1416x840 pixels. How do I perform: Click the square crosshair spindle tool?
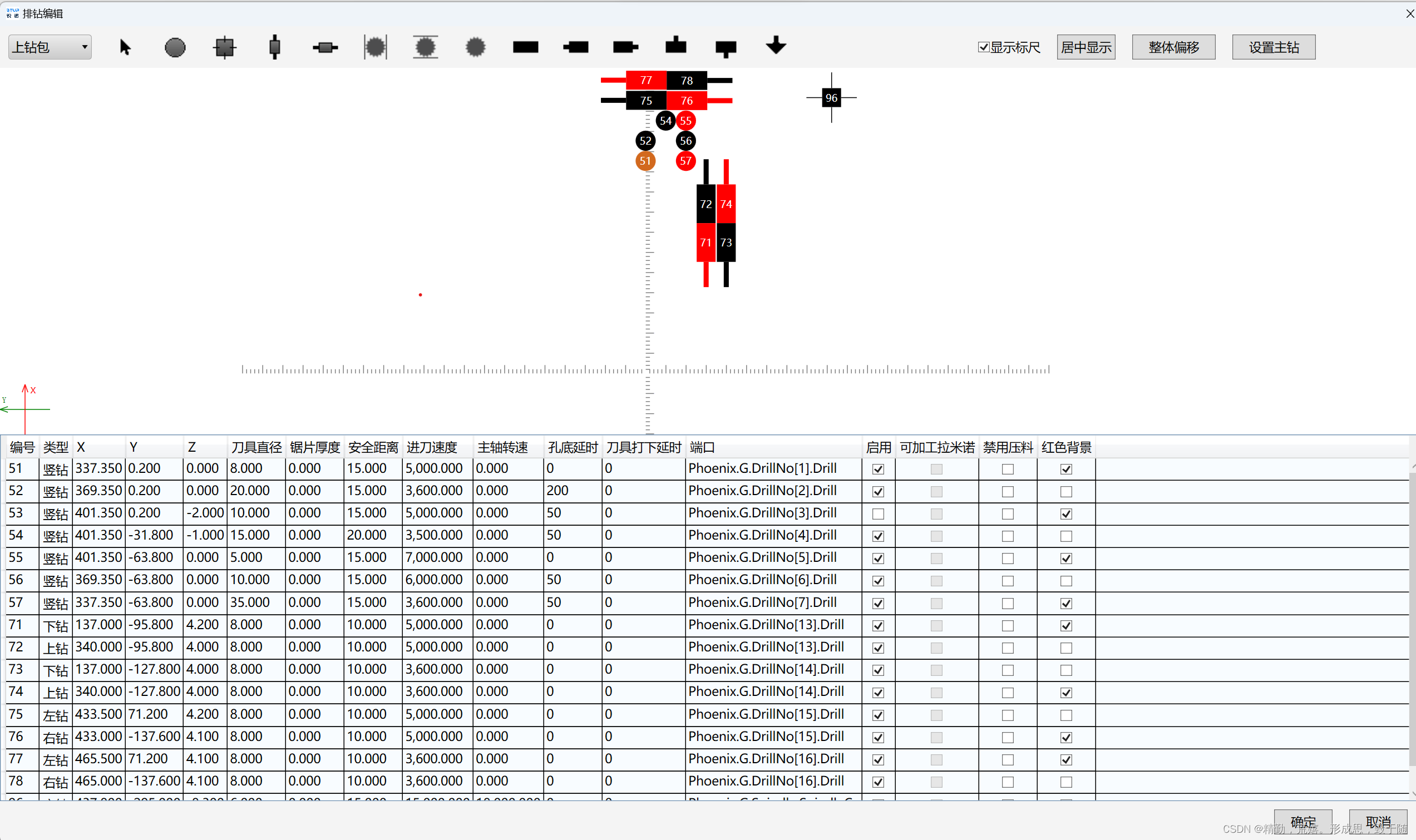coord(225,47)
